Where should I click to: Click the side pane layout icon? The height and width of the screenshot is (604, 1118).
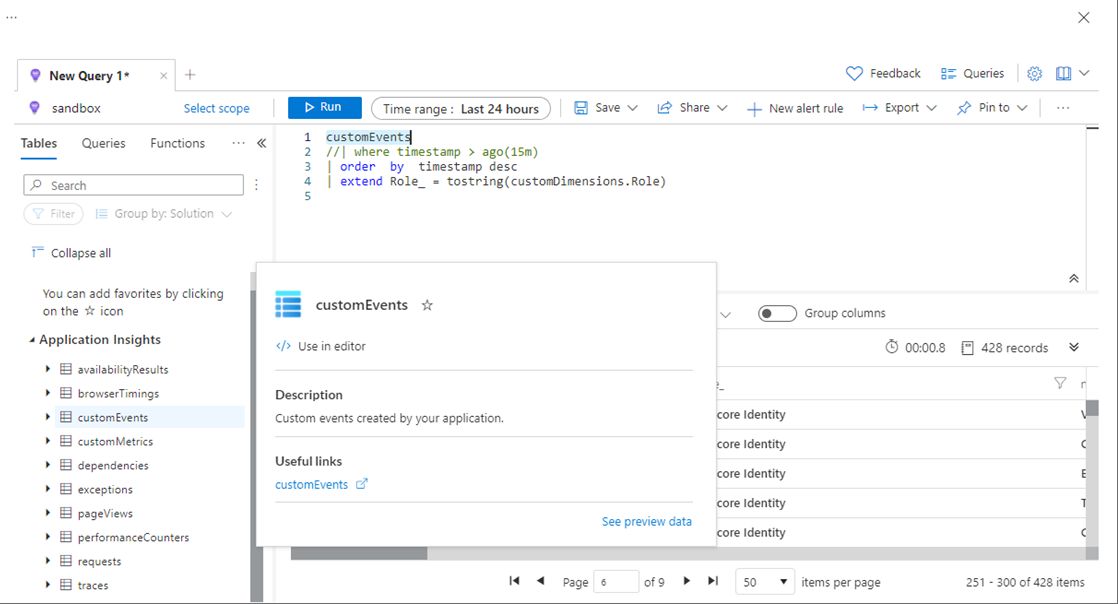pyautogui.click(x=1064, y=73)
